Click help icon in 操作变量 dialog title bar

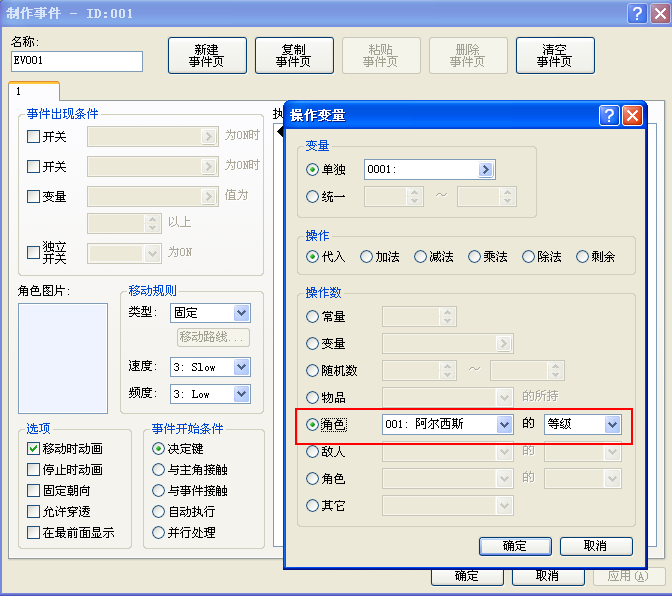click(609, 116)
